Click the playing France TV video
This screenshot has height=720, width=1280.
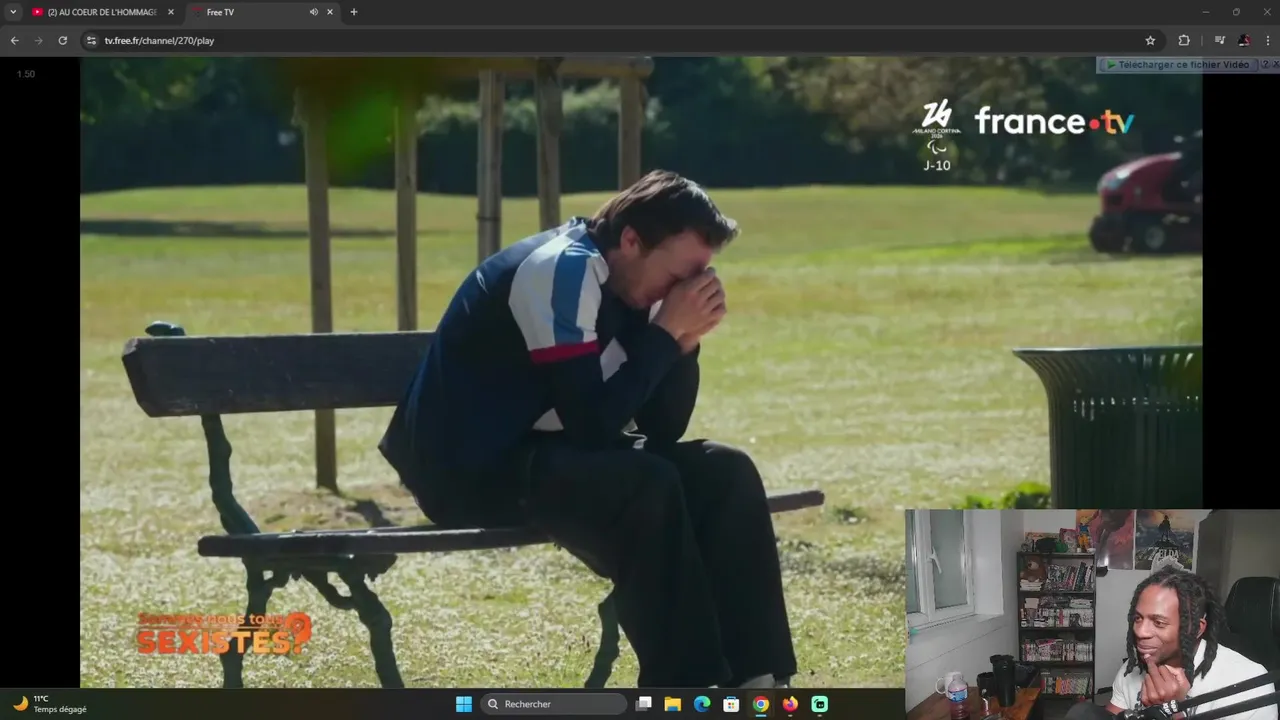[640, 371]
